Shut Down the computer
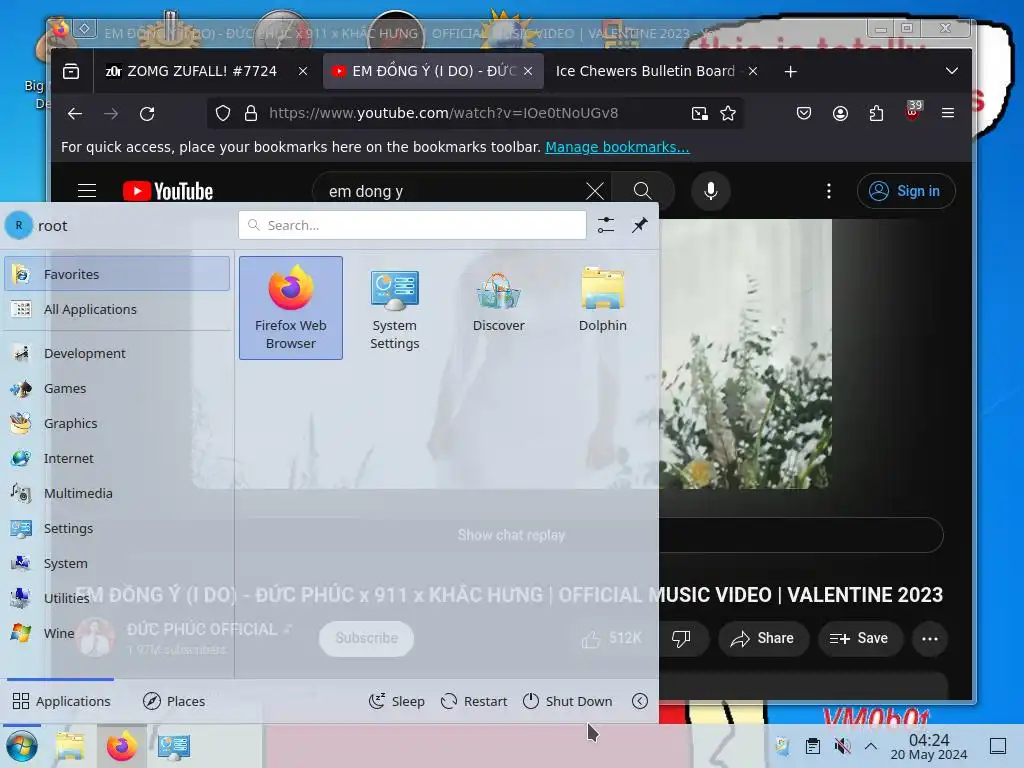Screen dimensions: 1024x768 tap(568, 701)
